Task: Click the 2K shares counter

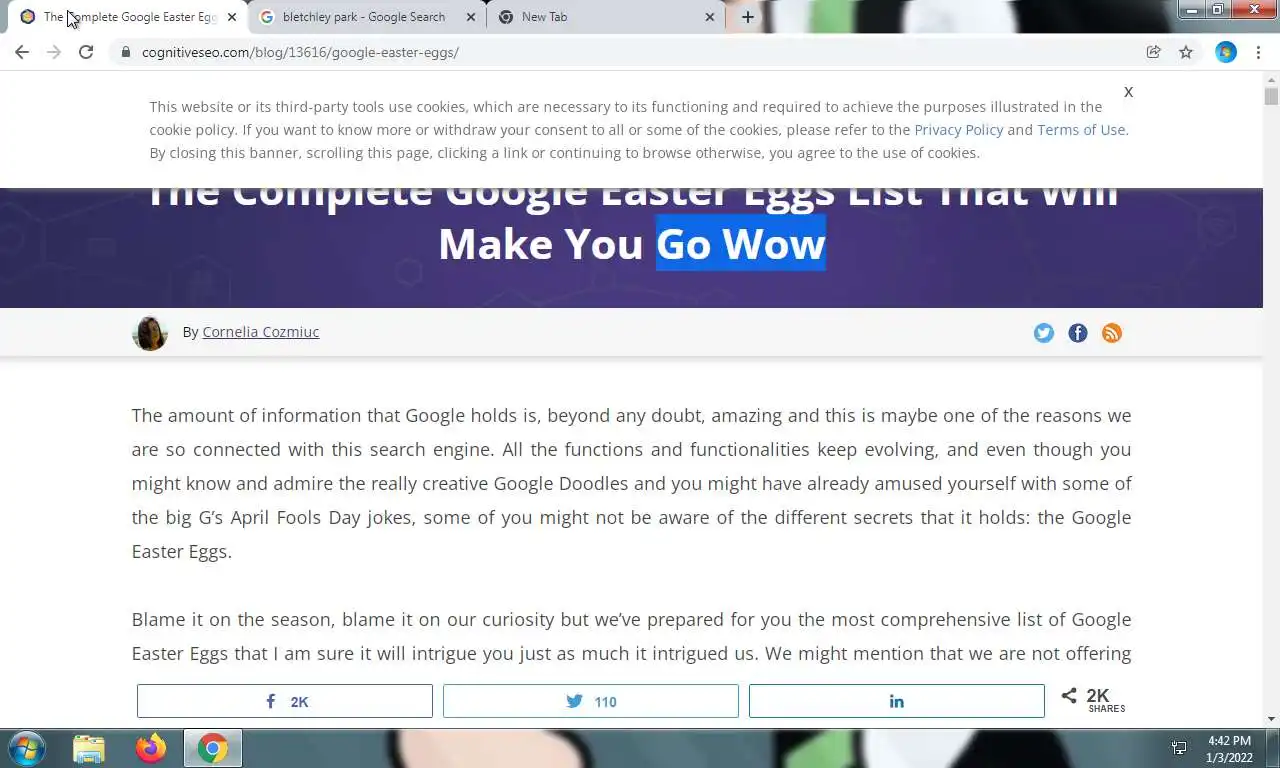Action: click(1094, 701)
